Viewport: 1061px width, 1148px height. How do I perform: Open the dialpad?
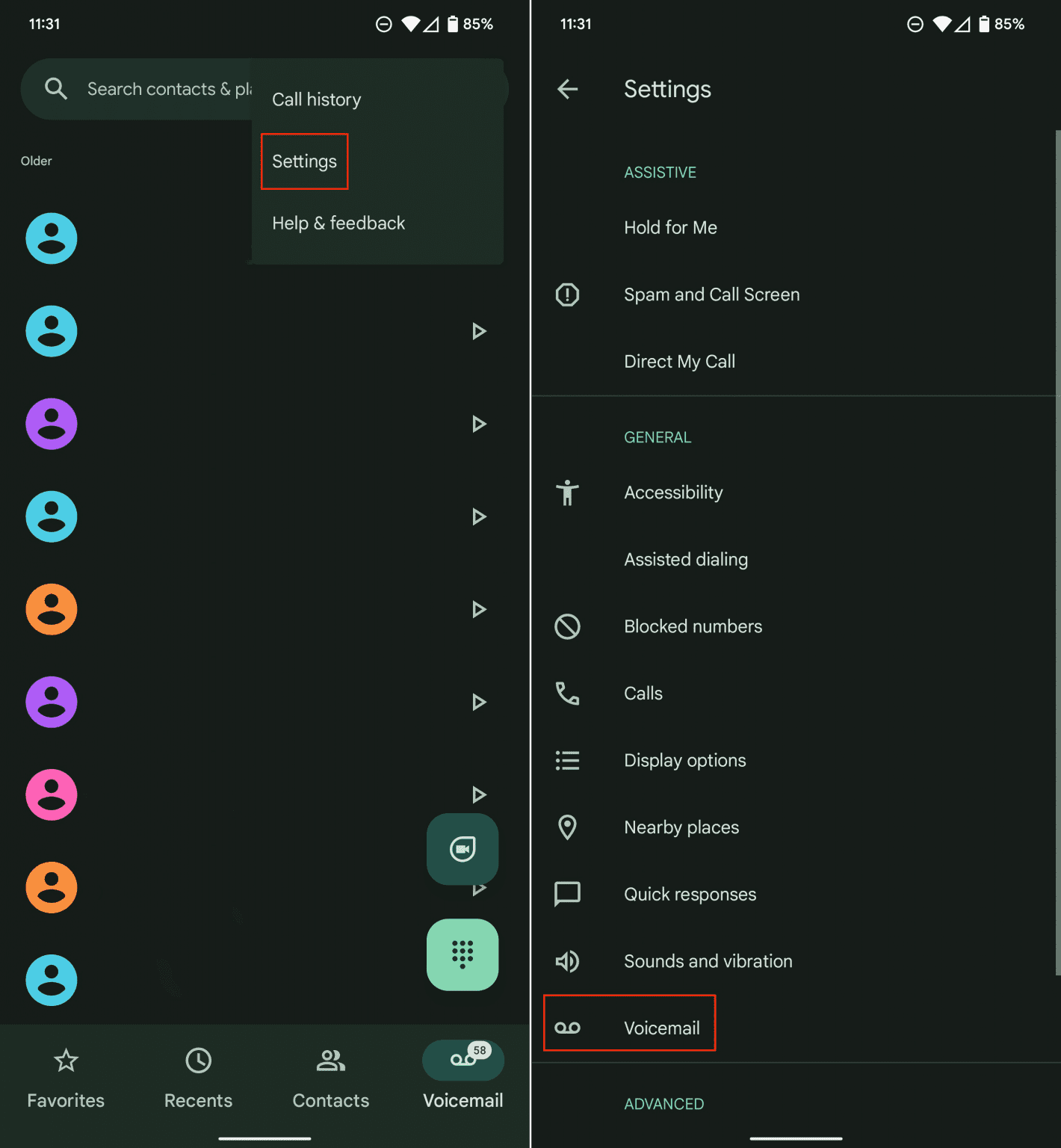[462, 954]
